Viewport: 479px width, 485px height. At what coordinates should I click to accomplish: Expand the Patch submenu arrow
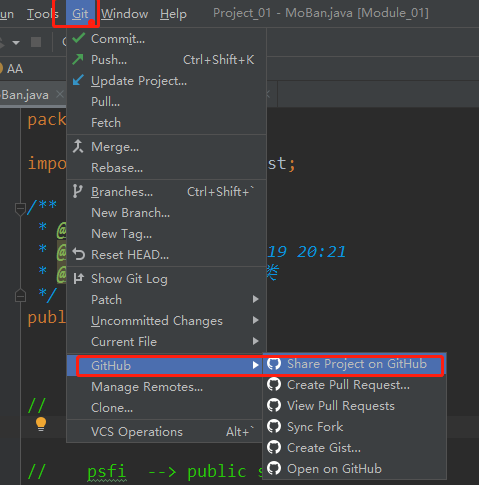256,299
